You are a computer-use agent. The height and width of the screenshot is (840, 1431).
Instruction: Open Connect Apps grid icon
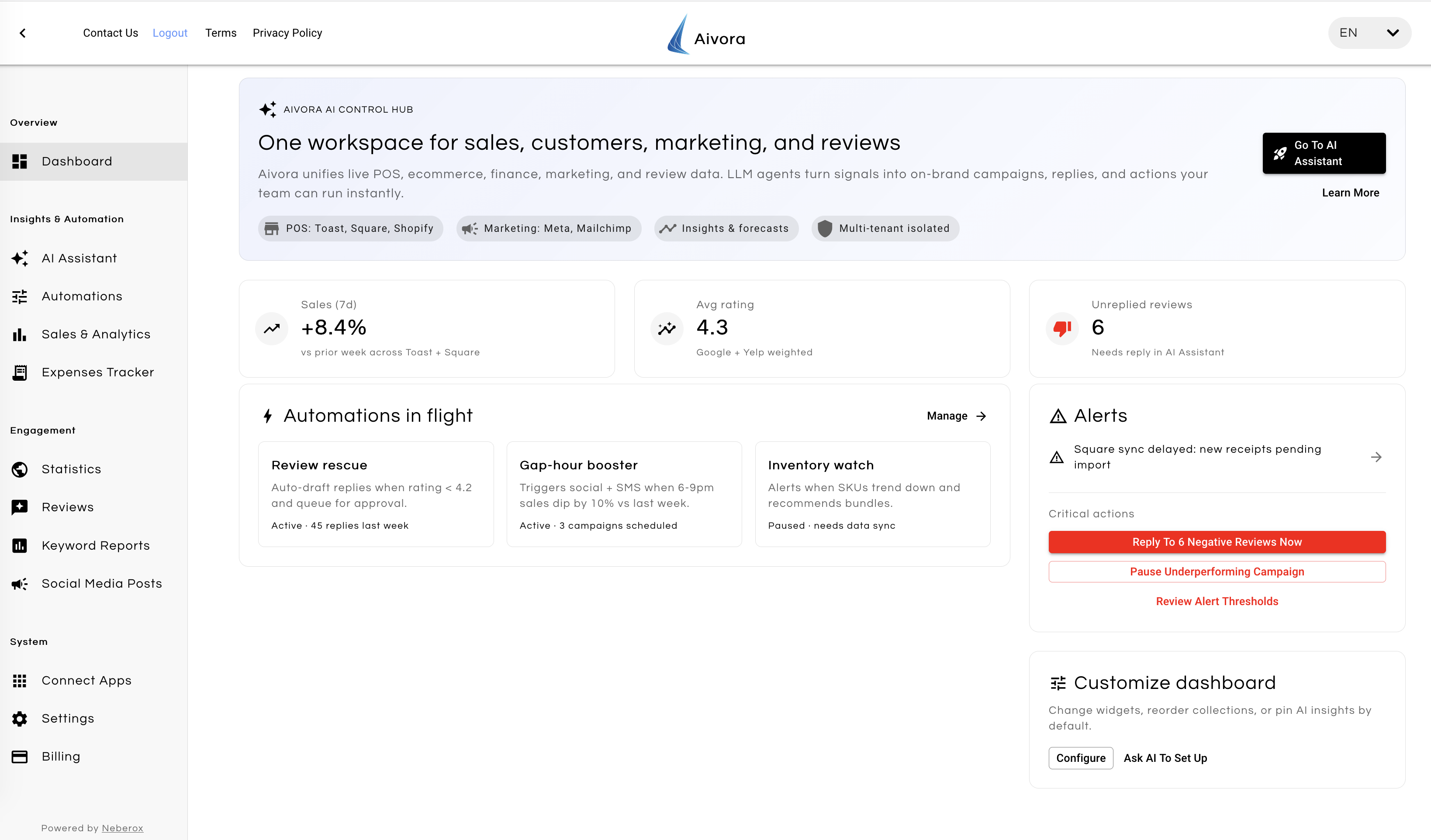(x=20, y=681)
